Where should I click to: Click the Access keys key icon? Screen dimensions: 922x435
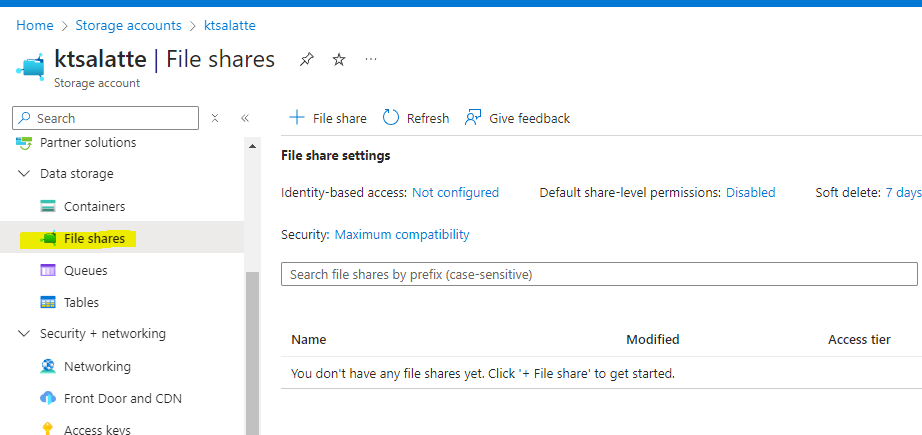tap(48, 429)
